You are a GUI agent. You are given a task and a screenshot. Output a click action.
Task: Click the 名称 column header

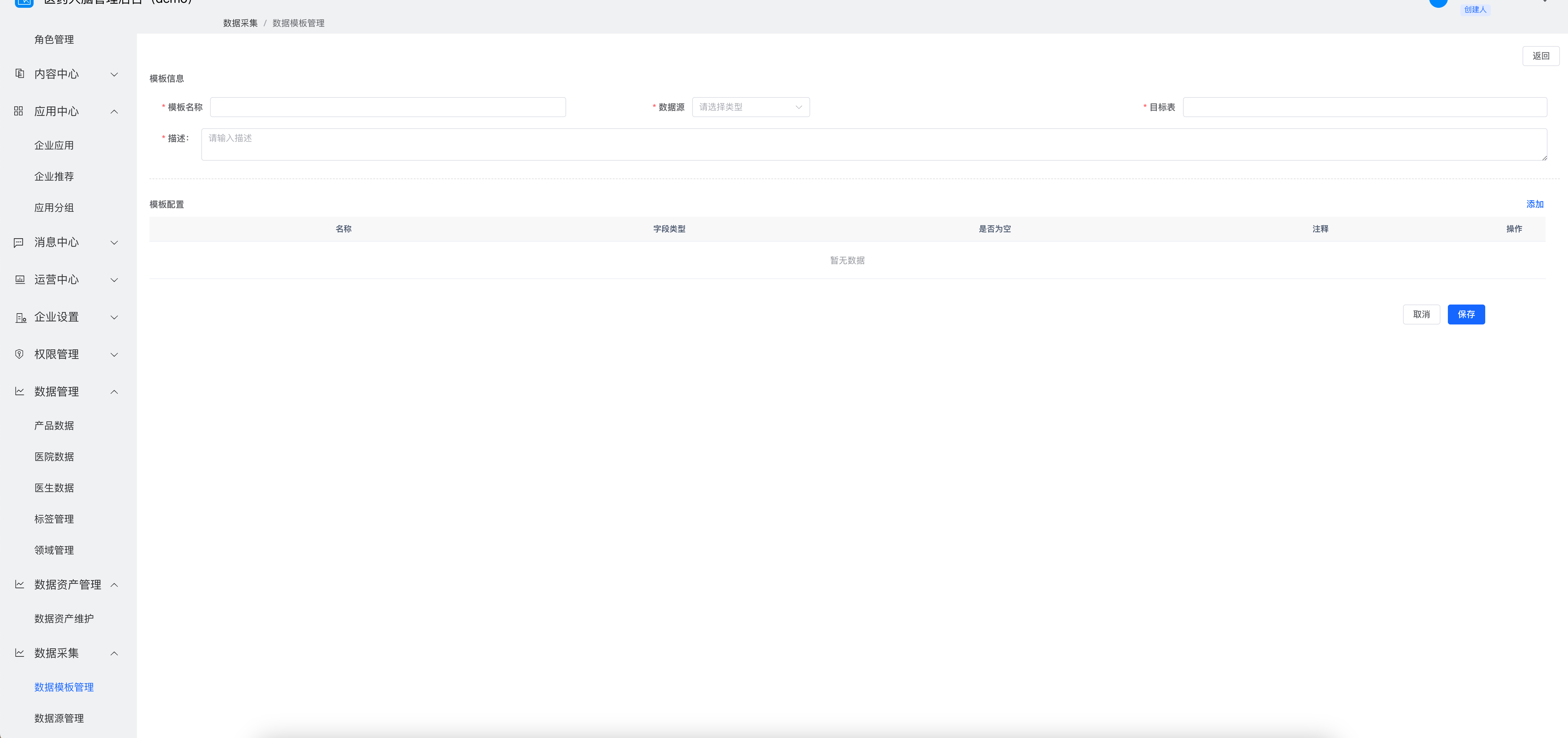tap(343, 229)
